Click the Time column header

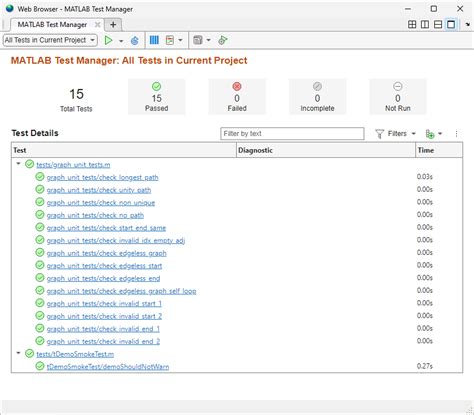(x=439, y=150)
